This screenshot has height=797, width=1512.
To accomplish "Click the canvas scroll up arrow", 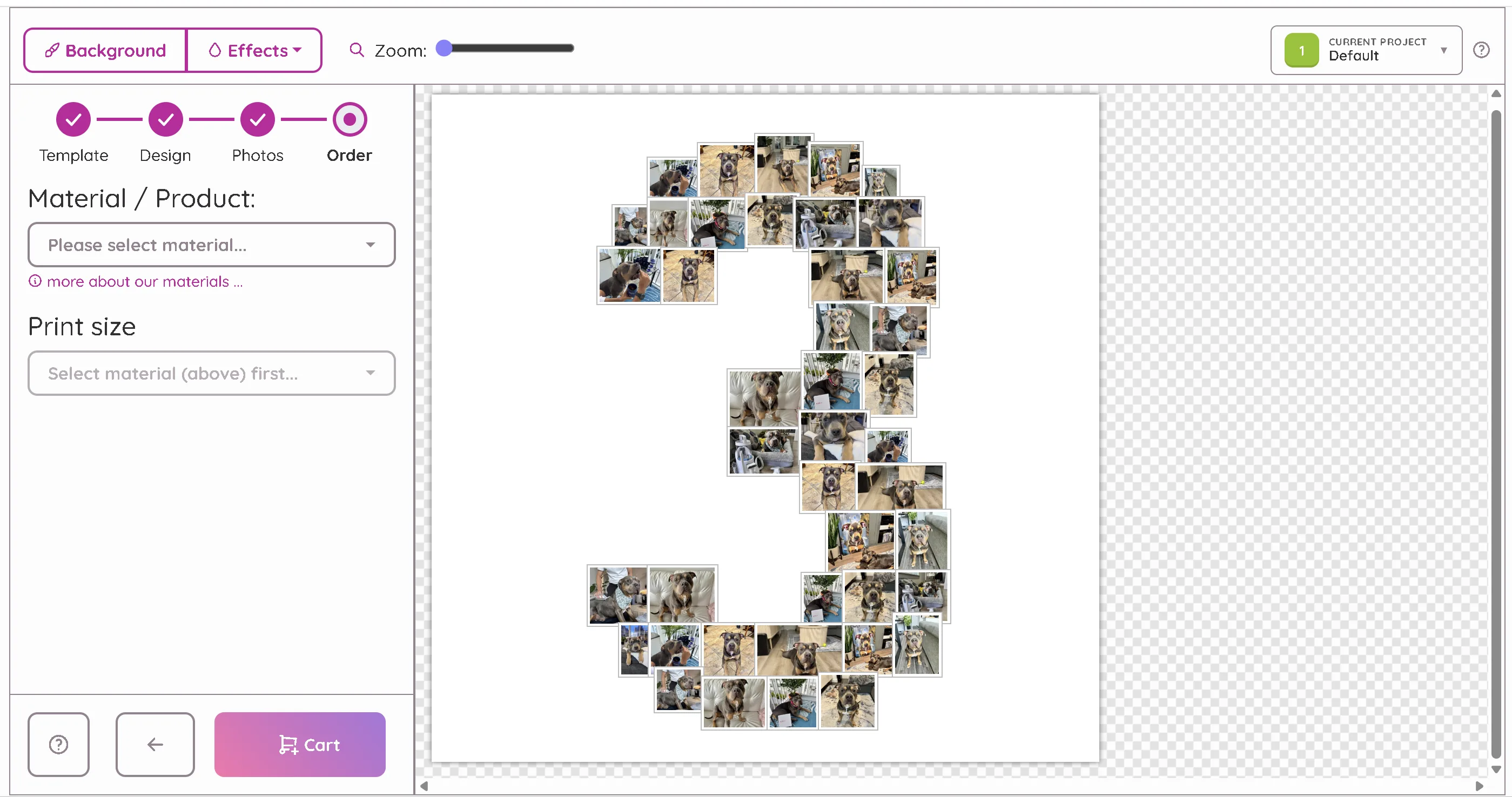I will tap(1496, 94).
